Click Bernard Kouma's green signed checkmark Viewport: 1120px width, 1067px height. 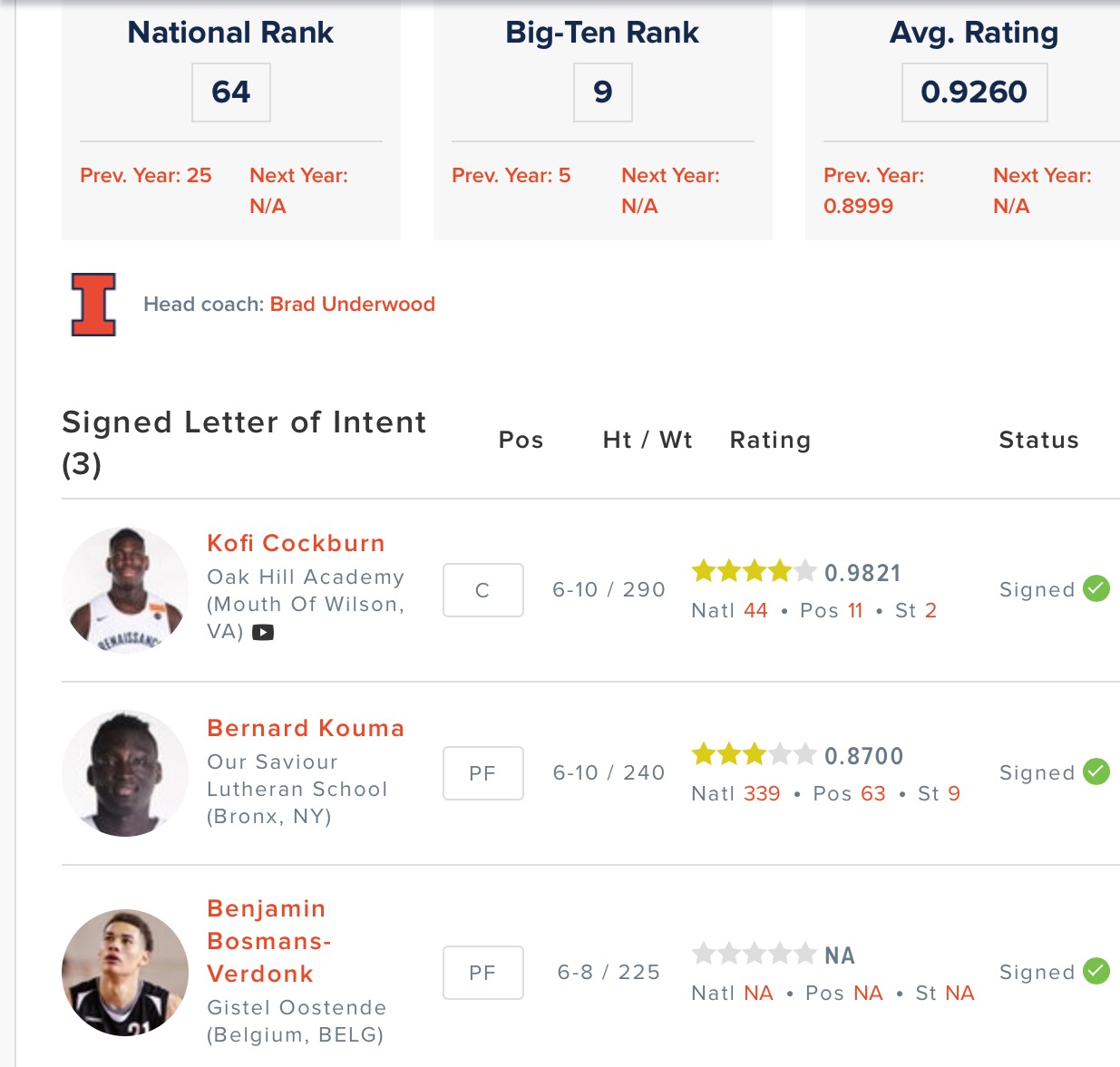(1096, 771)
